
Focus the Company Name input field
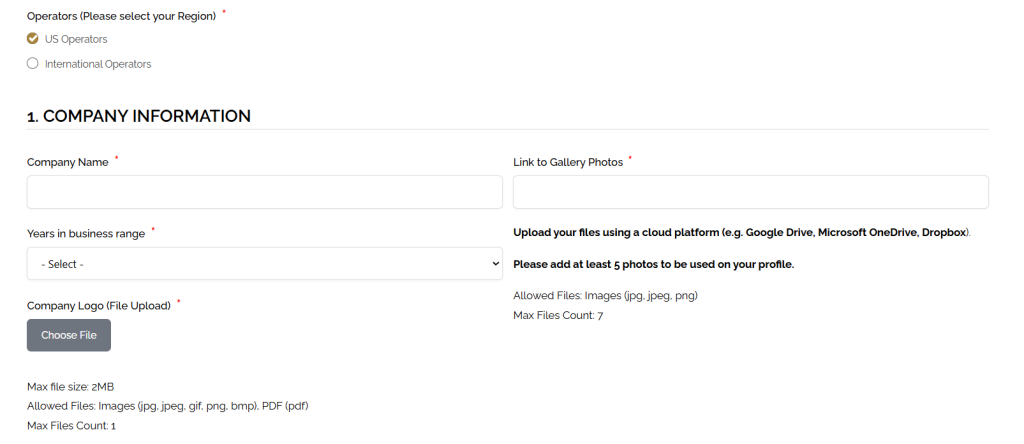click(x=264, y=192)
